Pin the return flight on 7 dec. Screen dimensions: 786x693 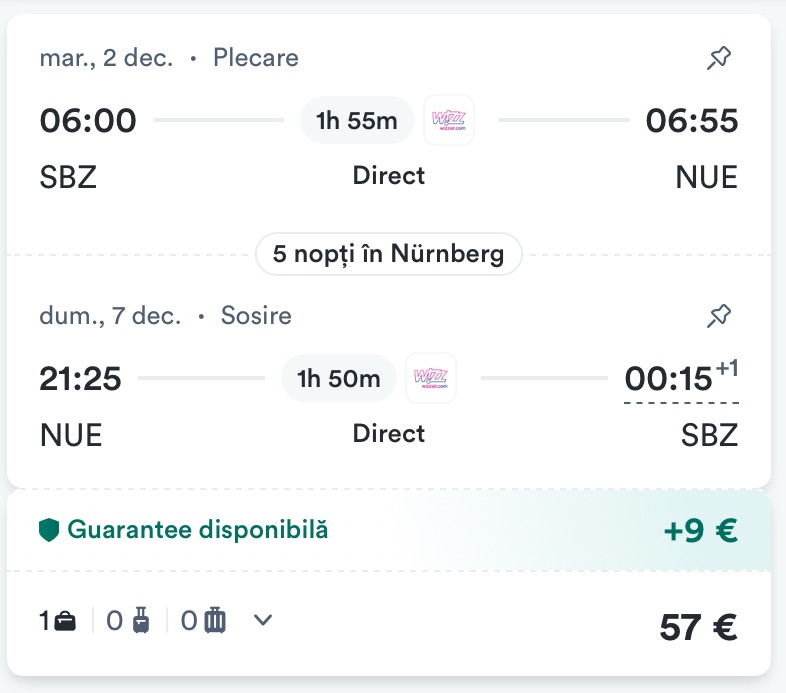pyautogui.click(x=718, y=317)
